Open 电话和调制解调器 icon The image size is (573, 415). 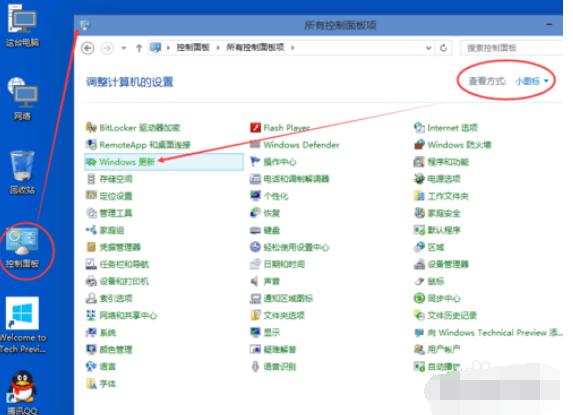click(x=255, y=179)
